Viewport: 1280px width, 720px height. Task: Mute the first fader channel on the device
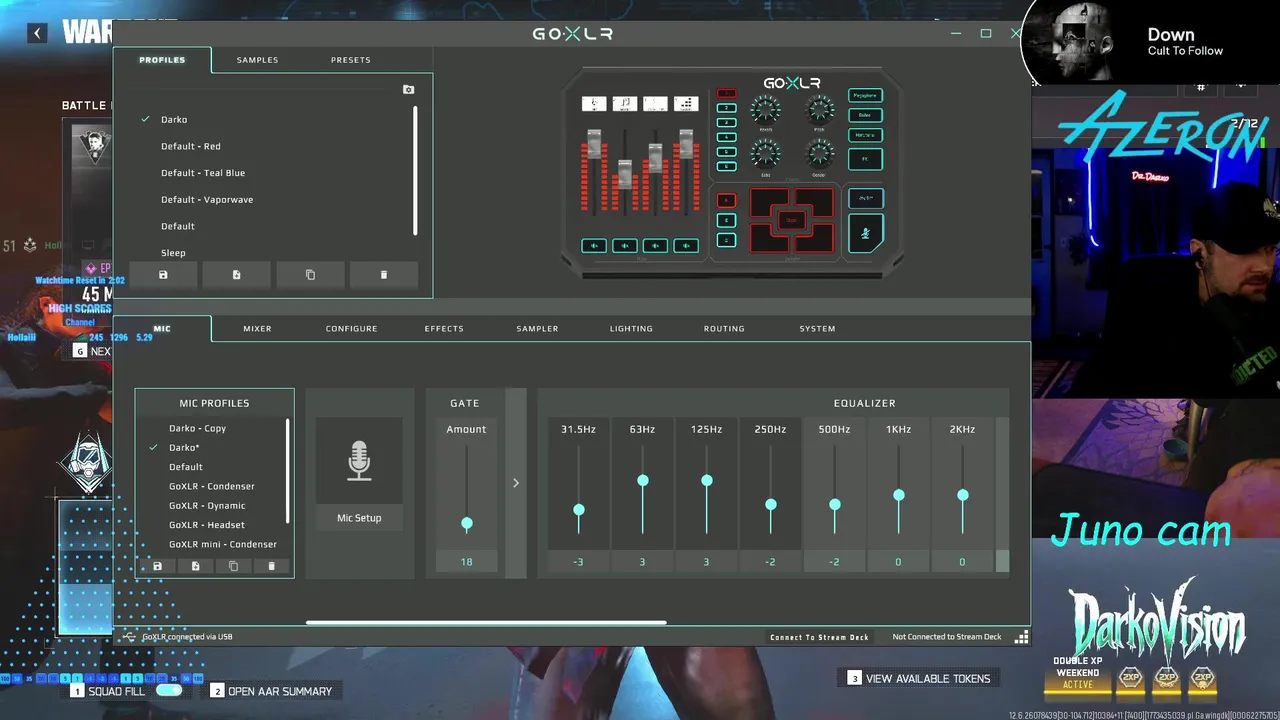pos(594,246)
